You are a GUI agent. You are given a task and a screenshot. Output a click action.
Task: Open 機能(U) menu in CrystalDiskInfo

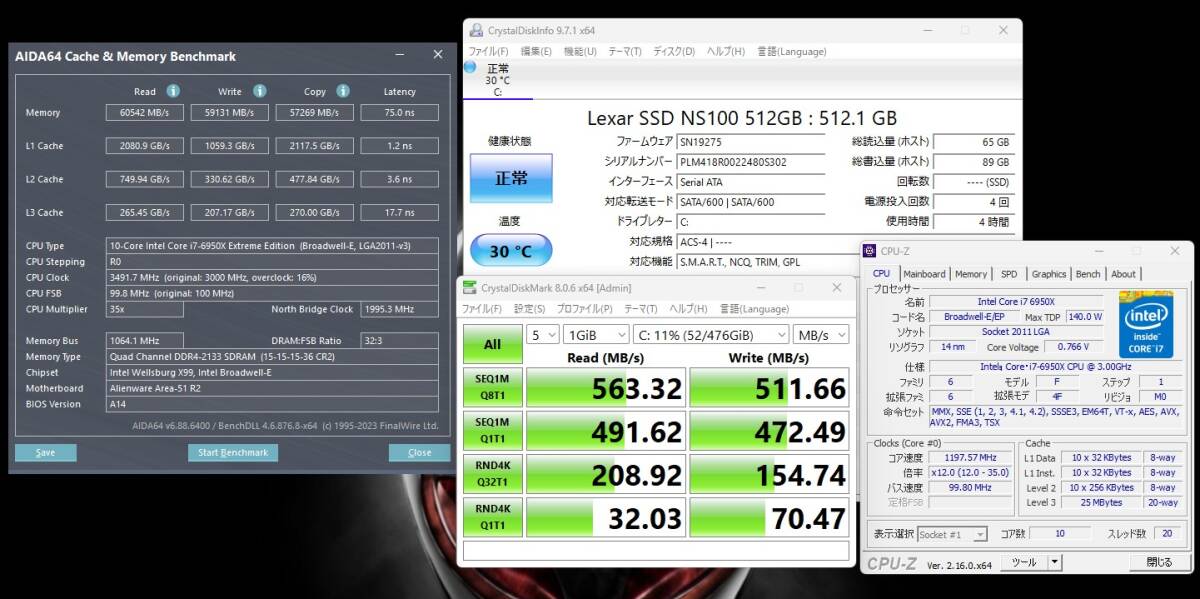[x=580, y=51]
